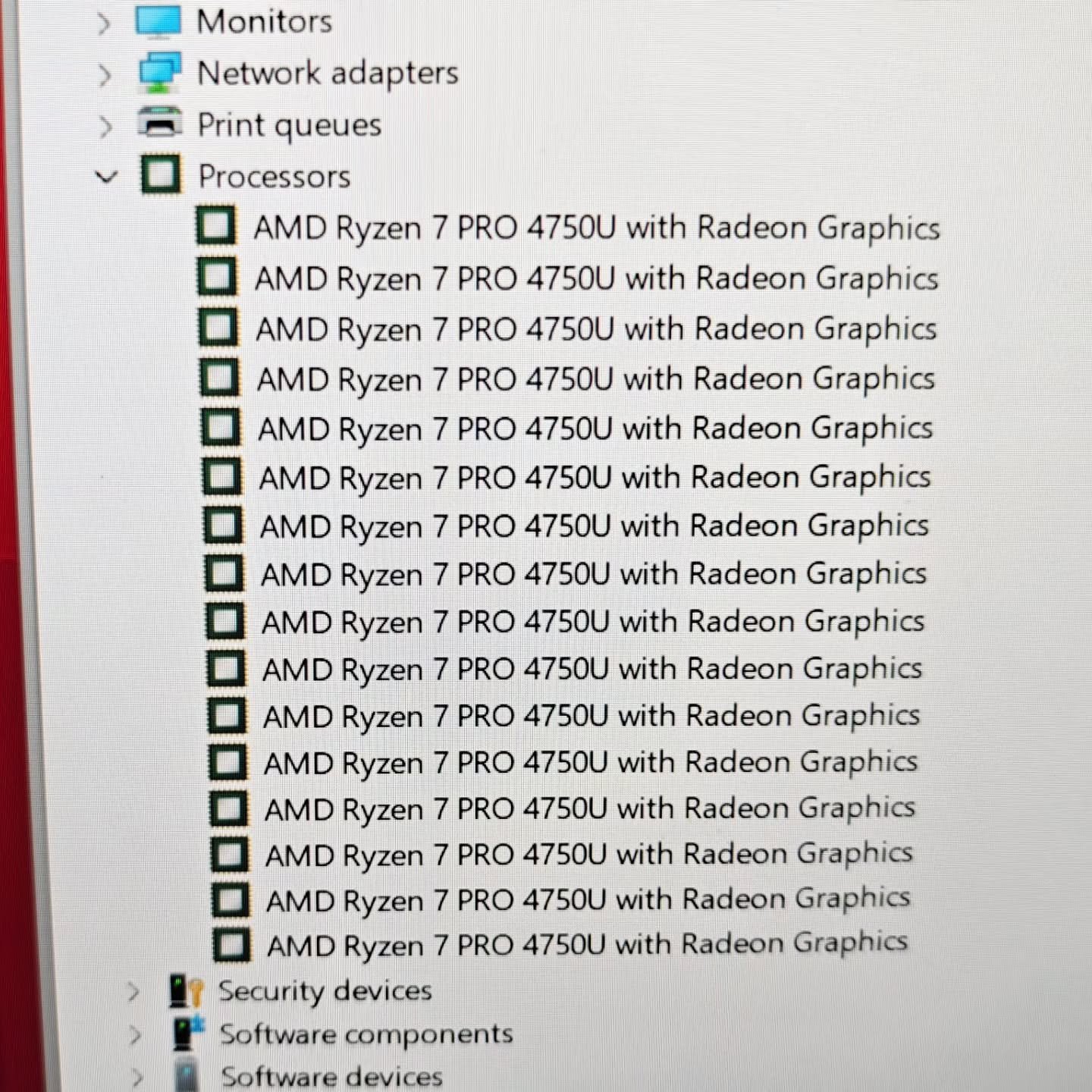Image resolution: width=1092 pixels, height=1092 pixels.
Task: Select the Print queues label
Action: pyautogui.click(x=289, y=125)
